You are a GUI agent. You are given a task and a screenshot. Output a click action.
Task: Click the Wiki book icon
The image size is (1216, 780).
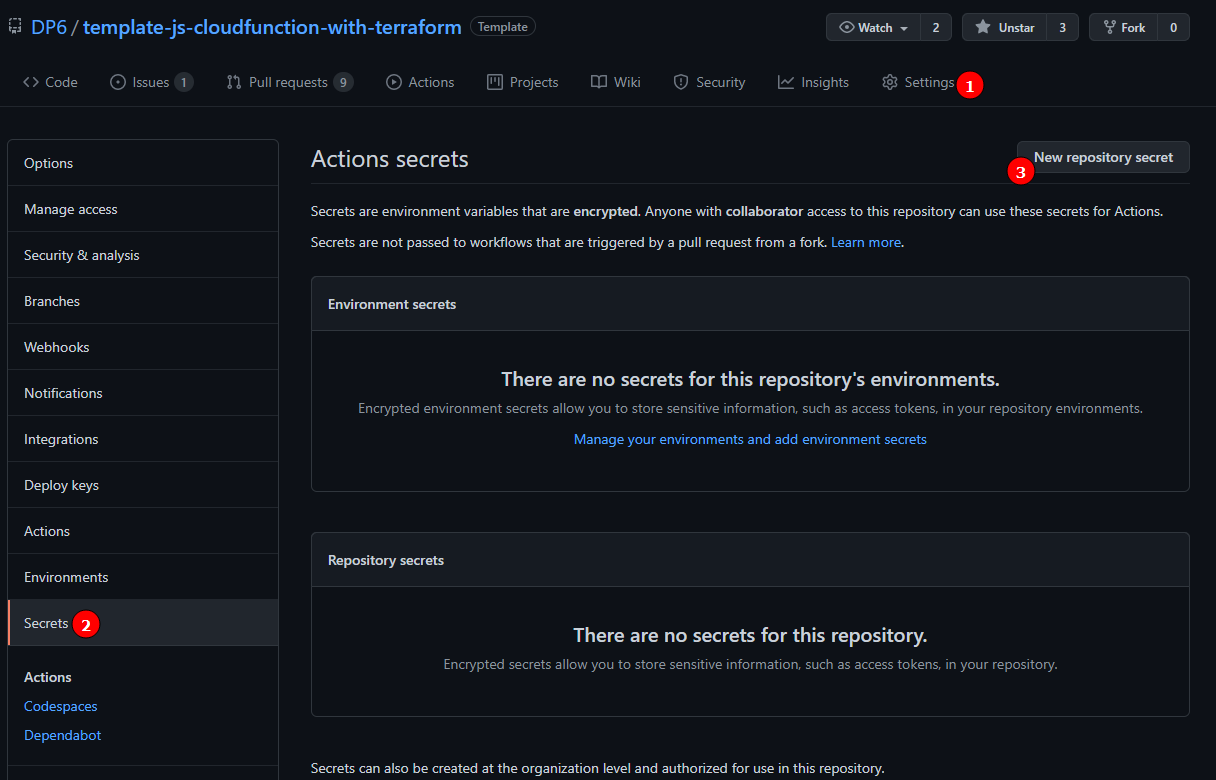pyautogui.click(x=599, y=82)
